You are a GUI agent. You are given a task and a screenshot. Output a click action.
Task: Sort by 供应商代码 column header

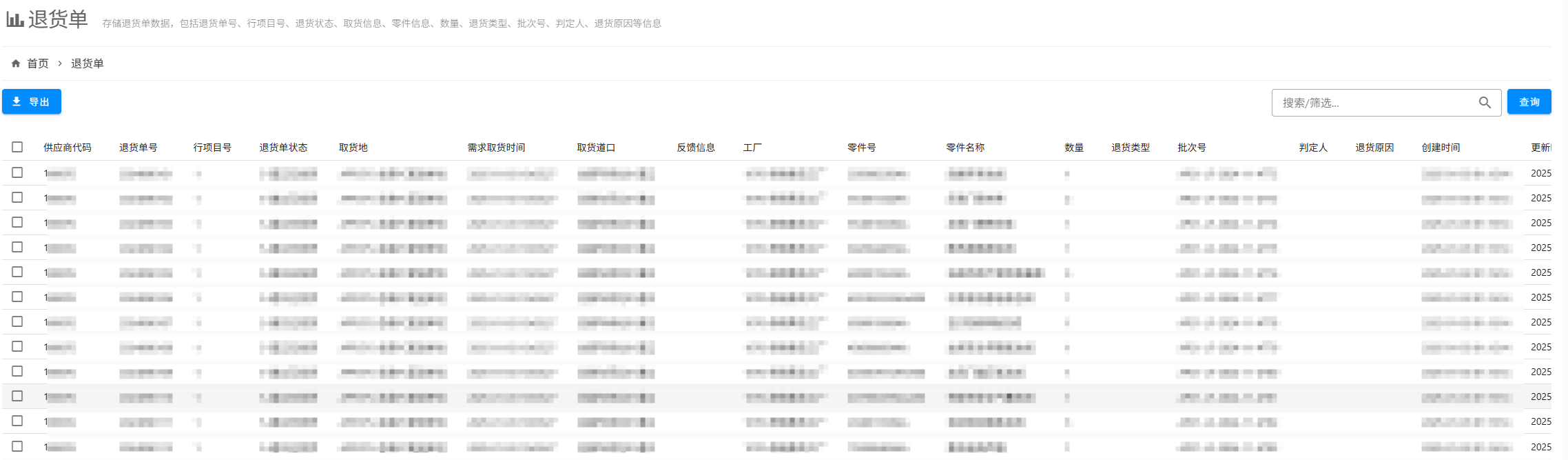pyautogui.click(x=68, y=148)
